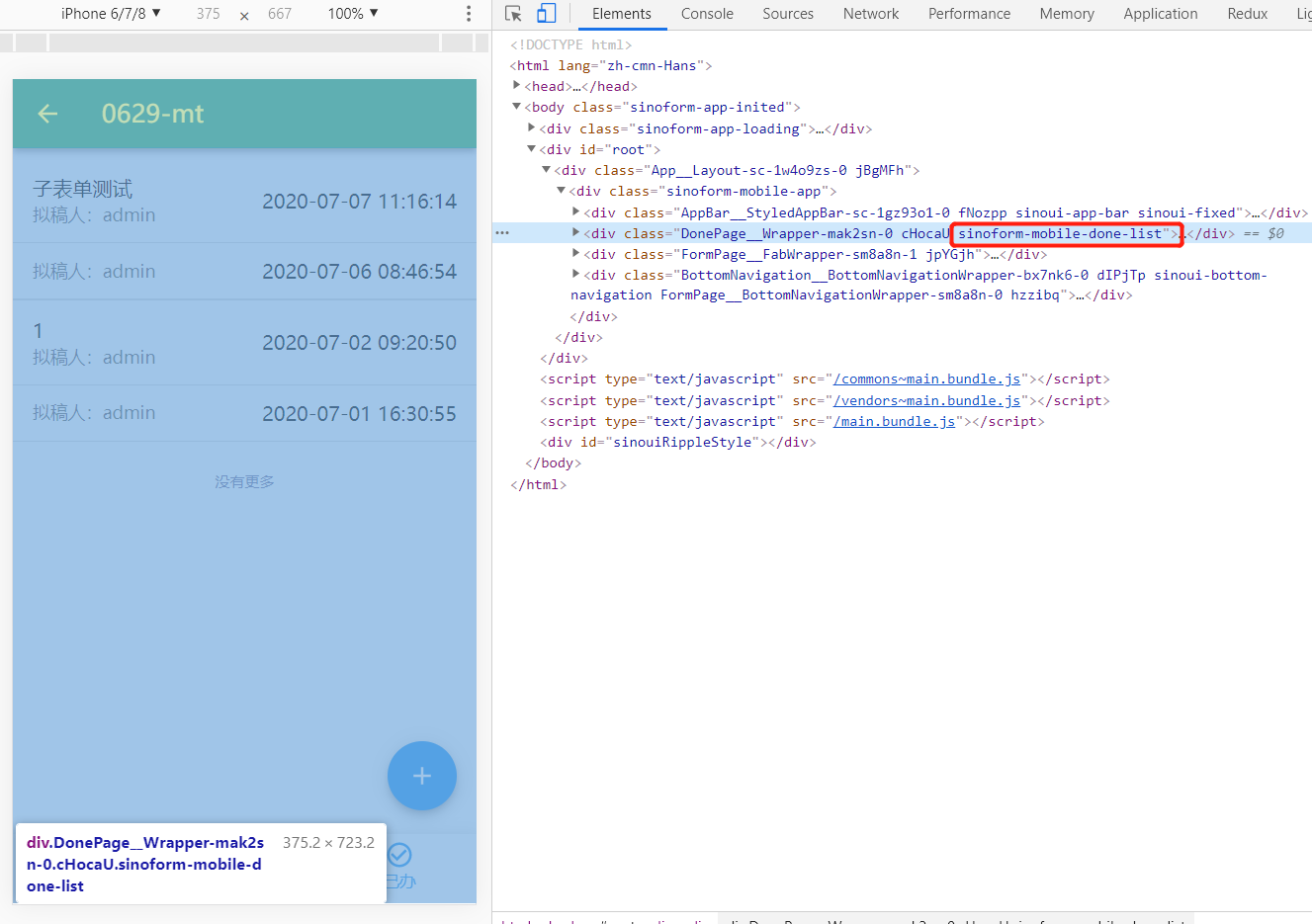Image resolution: width=1312 pixels, height=924 pixels.
Task: Open the 100% zoom dropdown
Action: [x=353, y=14]
